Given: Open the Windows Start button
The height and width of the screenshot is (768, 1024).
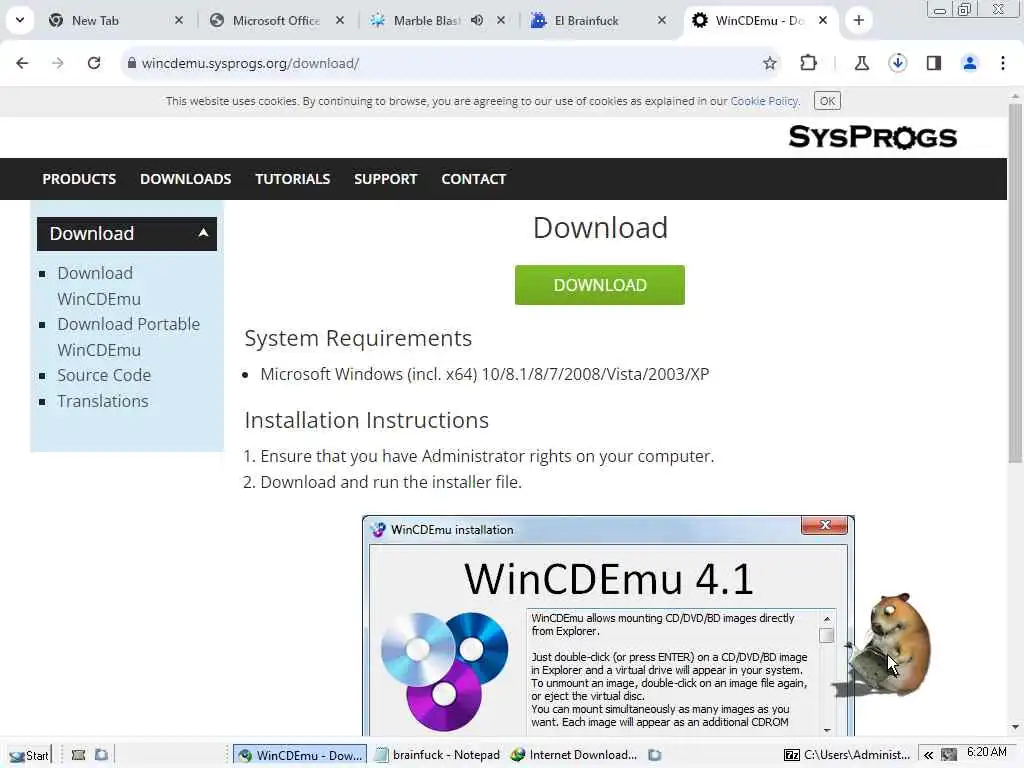Looking at the screenshot, I should pyautogui.click(x=29, y=755).
